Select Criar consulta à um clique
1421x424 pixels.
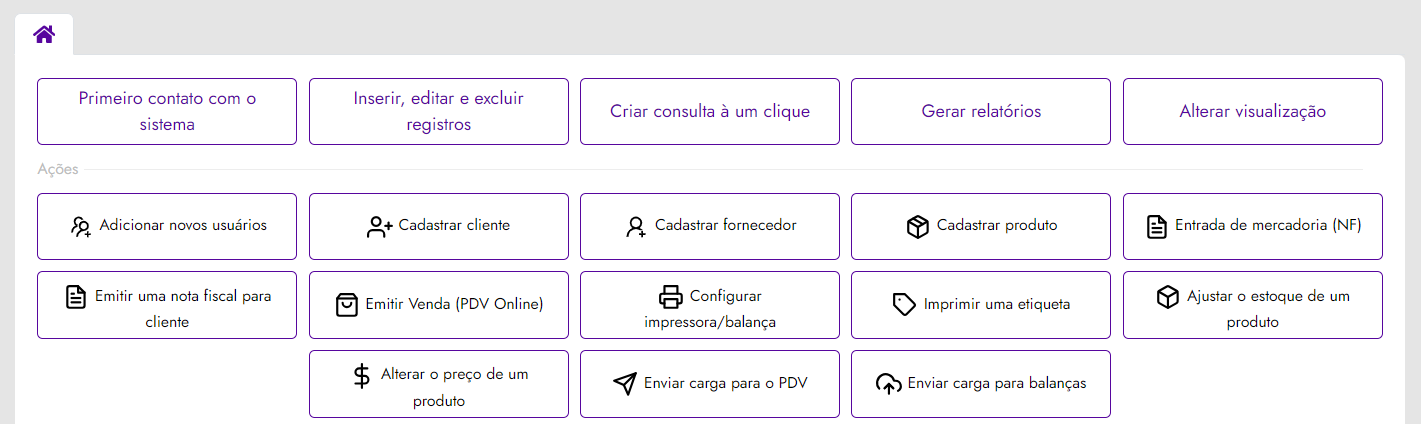(x=710, y=111)
